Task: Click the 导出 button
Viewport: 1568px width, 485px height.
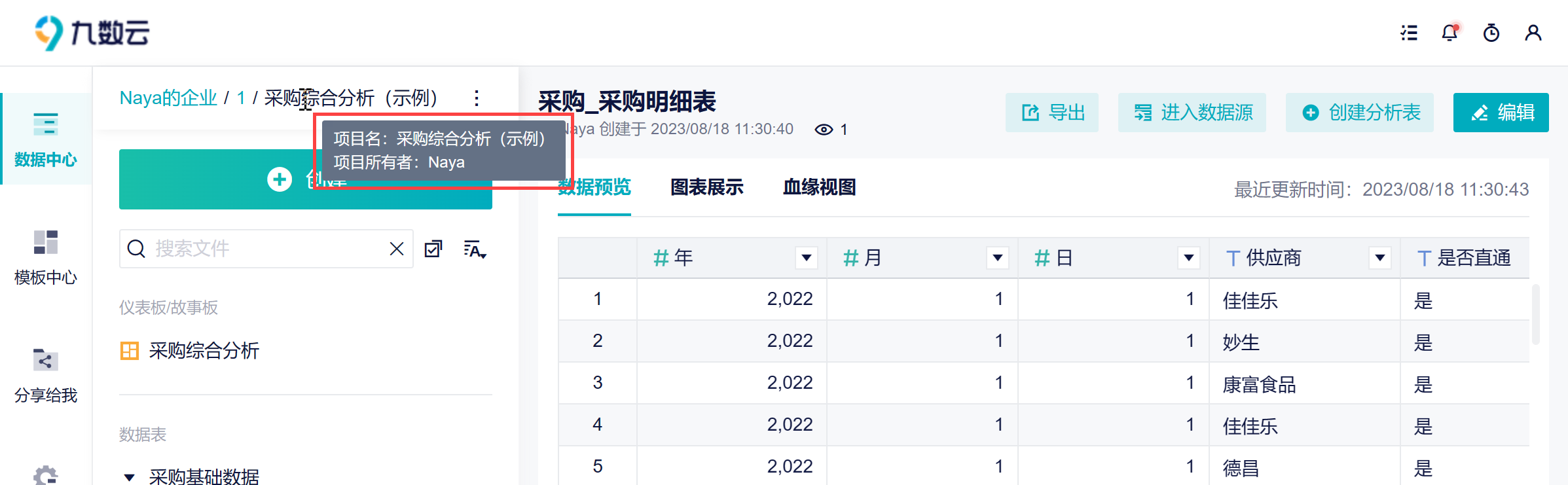Action: (1052, 113)
